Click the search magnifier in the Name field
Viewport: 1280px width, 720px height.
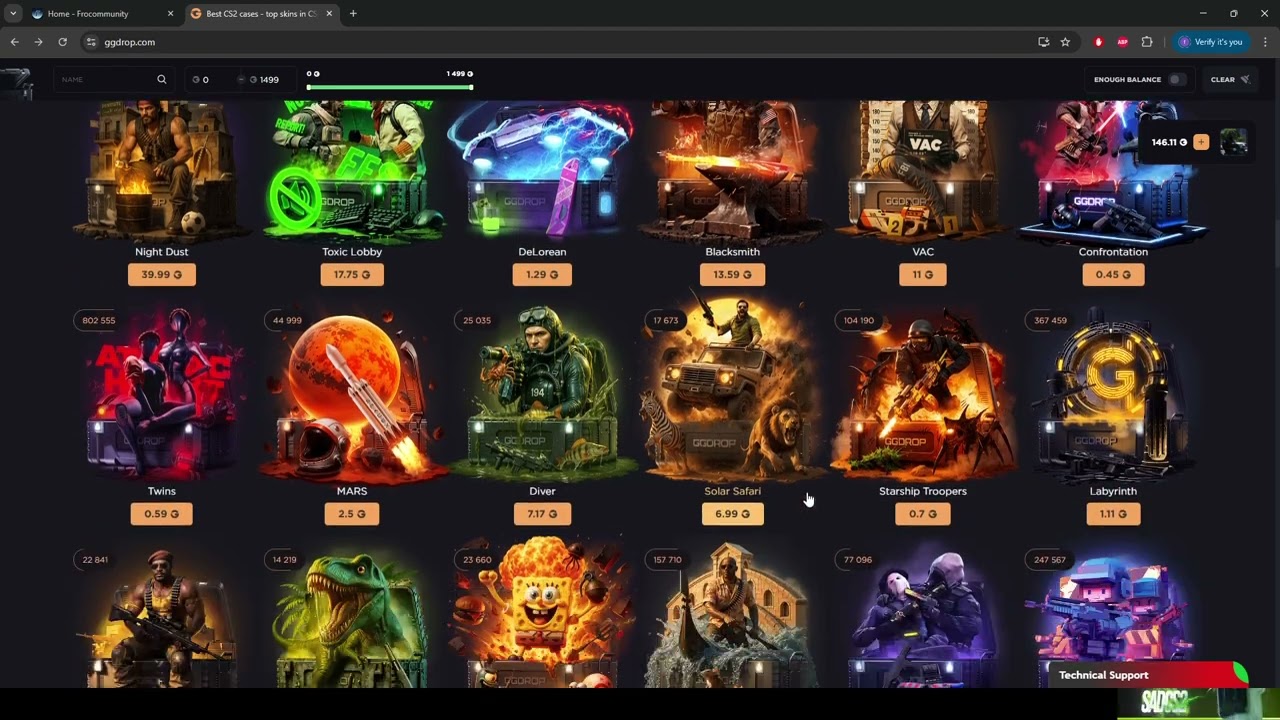point(161,79)
